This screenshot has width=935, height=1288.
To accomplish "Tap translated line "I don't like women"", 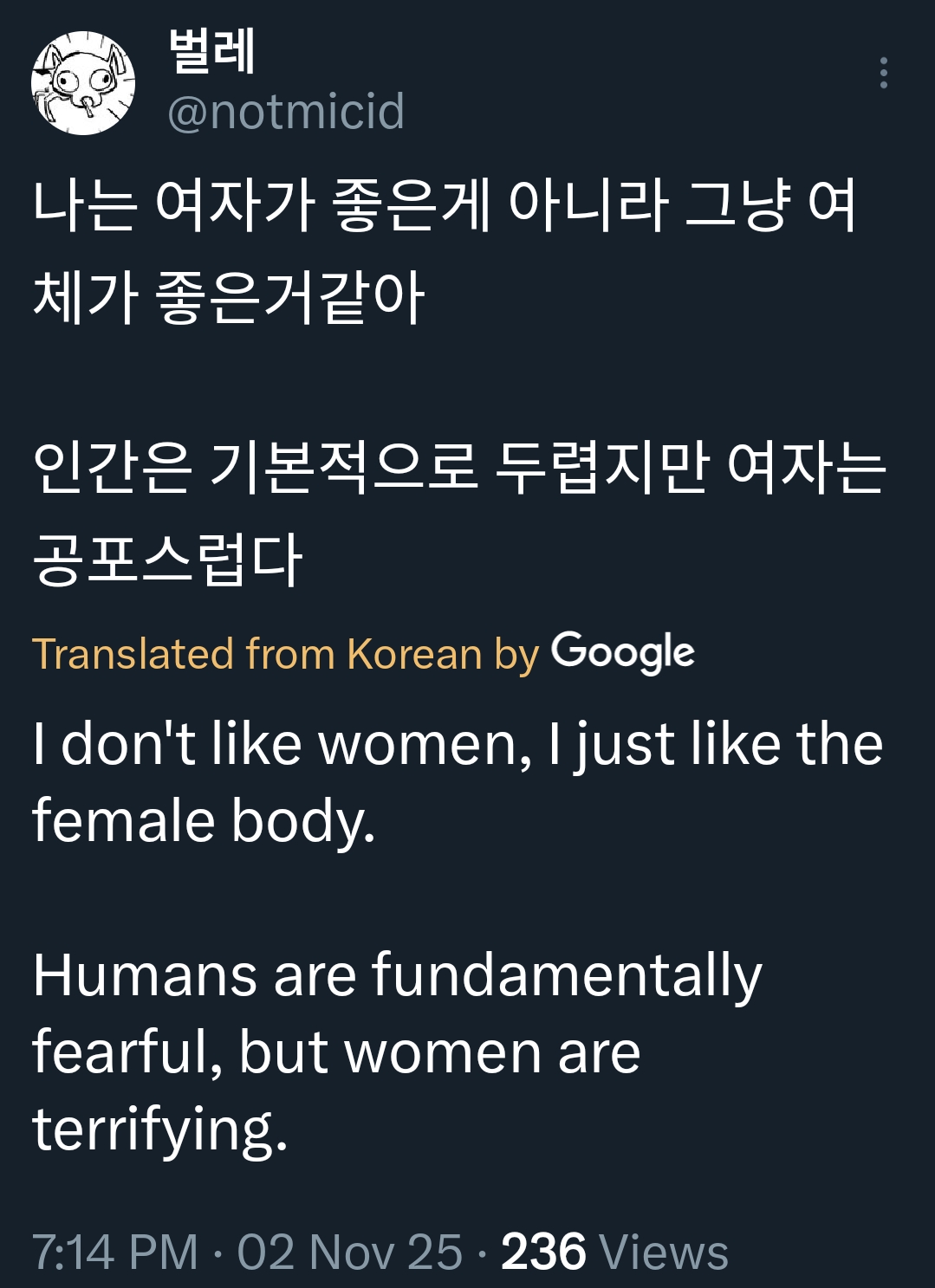I will click(458, 744).
